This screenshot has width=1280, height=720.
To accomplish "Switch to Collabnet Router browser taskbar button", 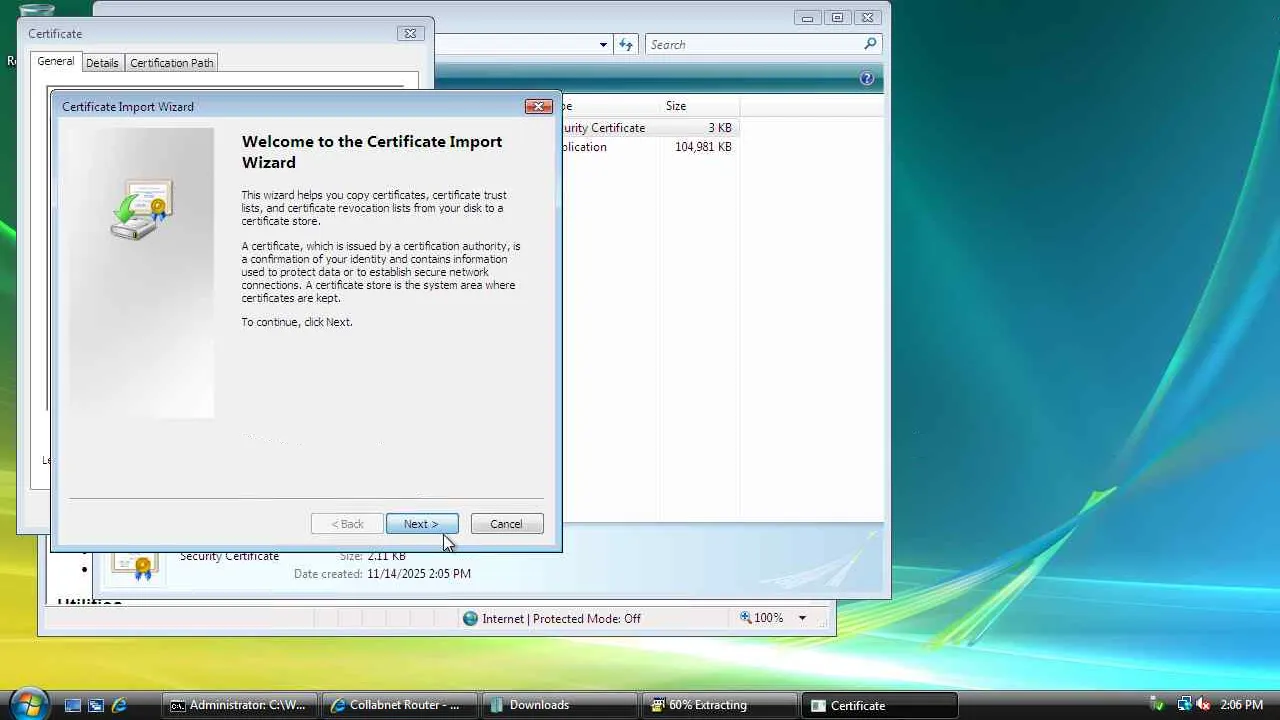I will [x=400, y=705].
